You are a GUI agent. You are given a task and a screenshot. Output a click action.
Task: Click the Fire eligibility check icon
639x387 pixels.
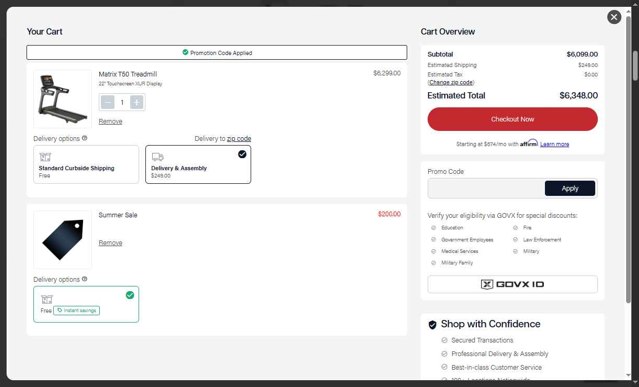516,228
